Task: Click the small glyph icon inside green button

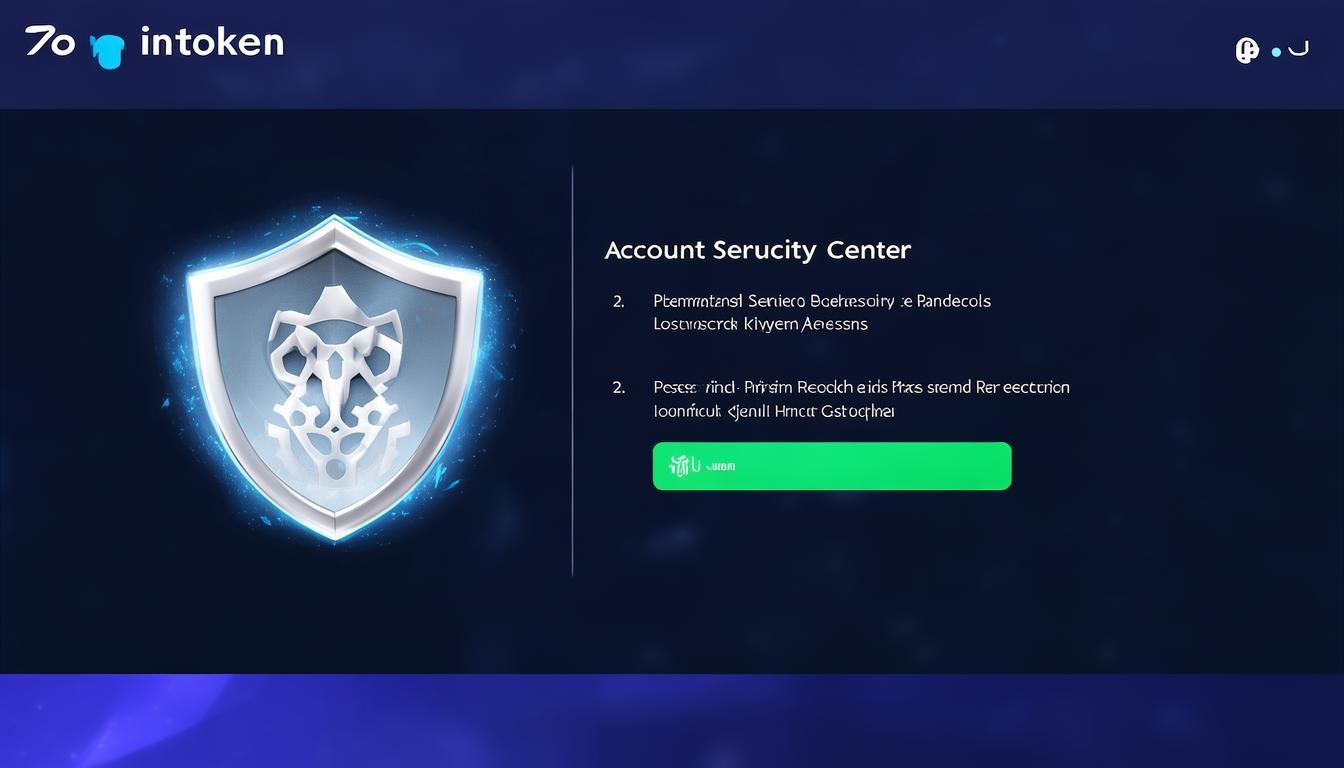Action: coord(685,465)
